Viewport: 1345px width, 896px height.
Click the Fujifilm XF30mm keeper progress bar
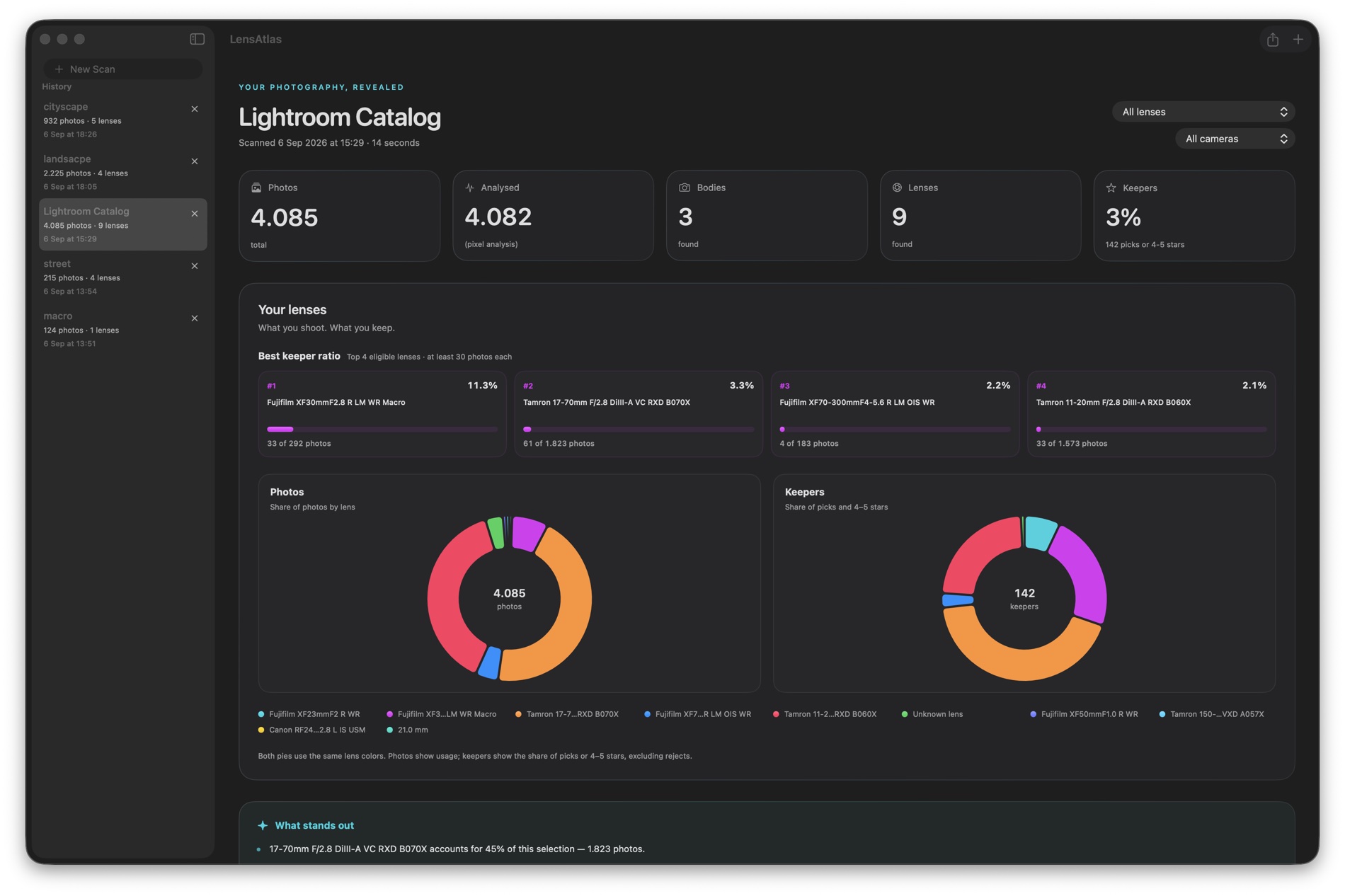(x=382, y=429)
